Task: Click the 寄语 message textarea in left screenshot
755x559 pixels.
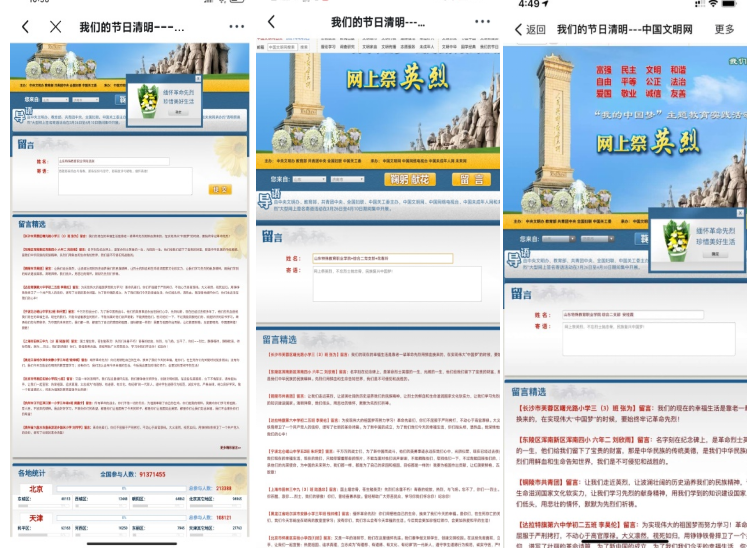Action: [124, 181]
